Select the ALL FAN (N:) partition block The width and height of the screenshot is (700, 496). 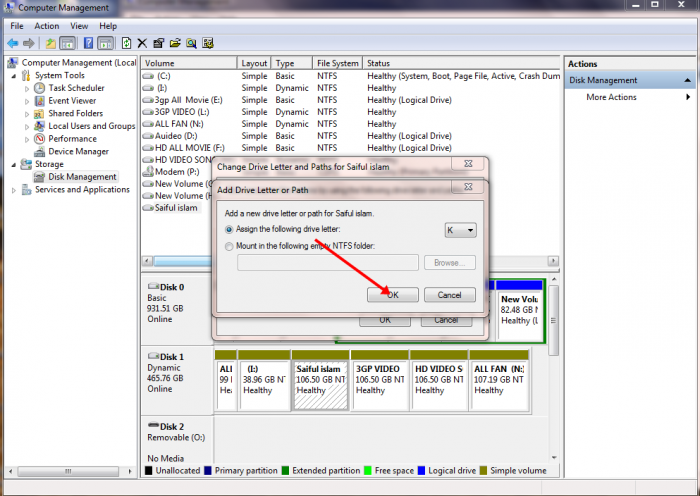pyautogui.click(x=499, y=380)
